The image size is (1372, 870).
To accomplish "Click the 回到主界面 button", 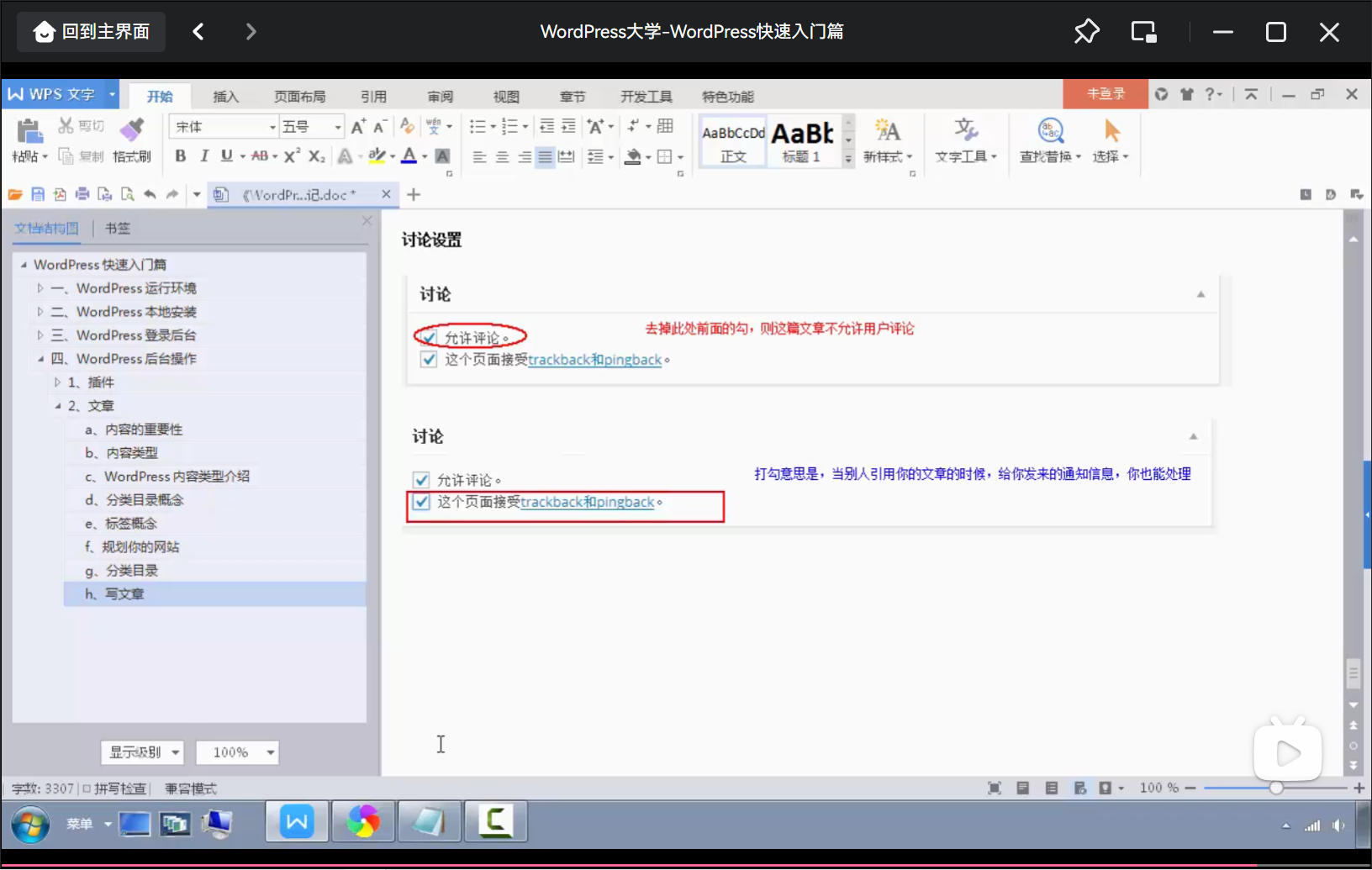I will (92, 32).
